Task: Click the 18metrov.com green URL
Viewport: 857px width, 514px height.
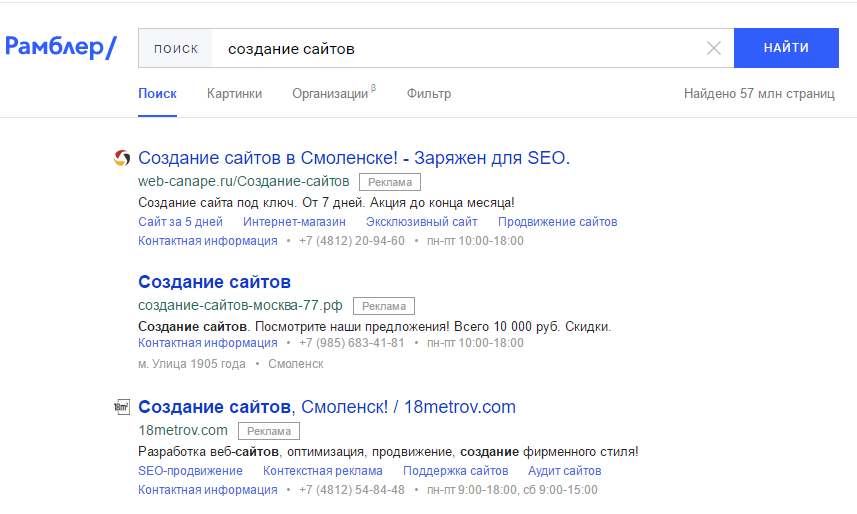Action: [x=183, y=430]
